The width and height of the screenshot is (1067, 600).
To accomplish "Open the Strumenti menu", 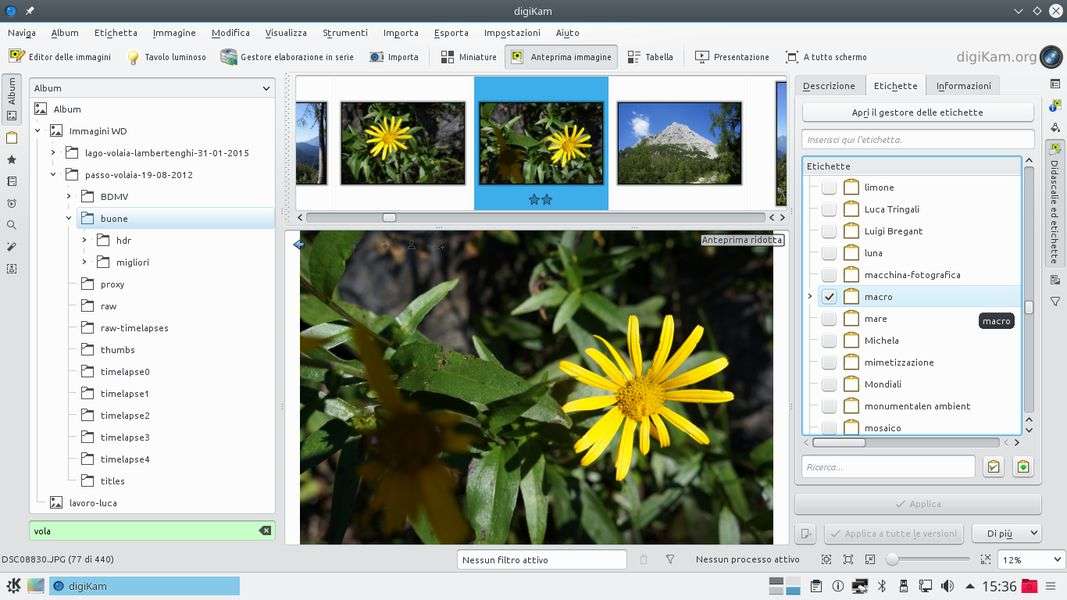I will pos(345,33).
